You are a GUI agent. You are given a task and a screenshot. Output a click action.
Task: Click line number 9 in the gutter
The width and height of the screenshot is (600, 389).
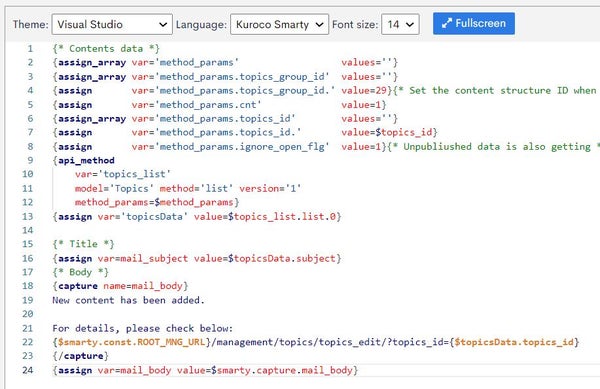pos(30,160)
